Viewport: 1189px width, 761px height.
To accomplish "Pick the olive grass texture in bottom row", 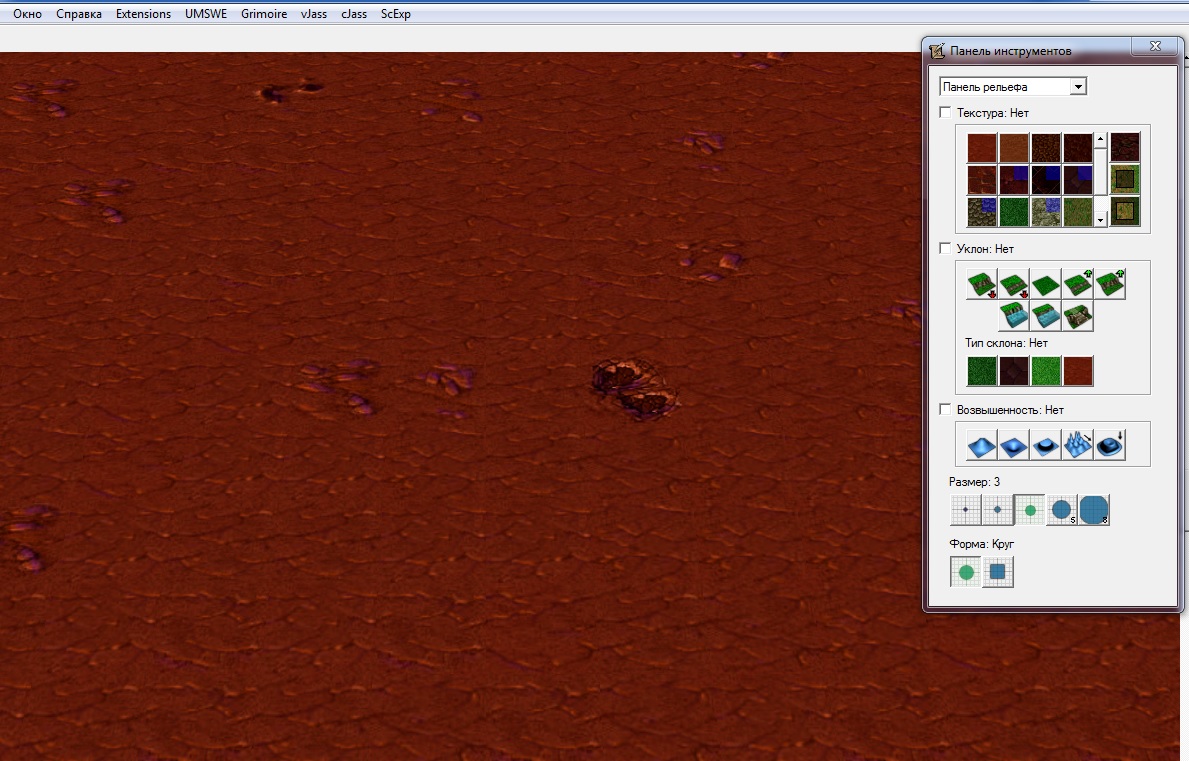I will click(1078, 211).
